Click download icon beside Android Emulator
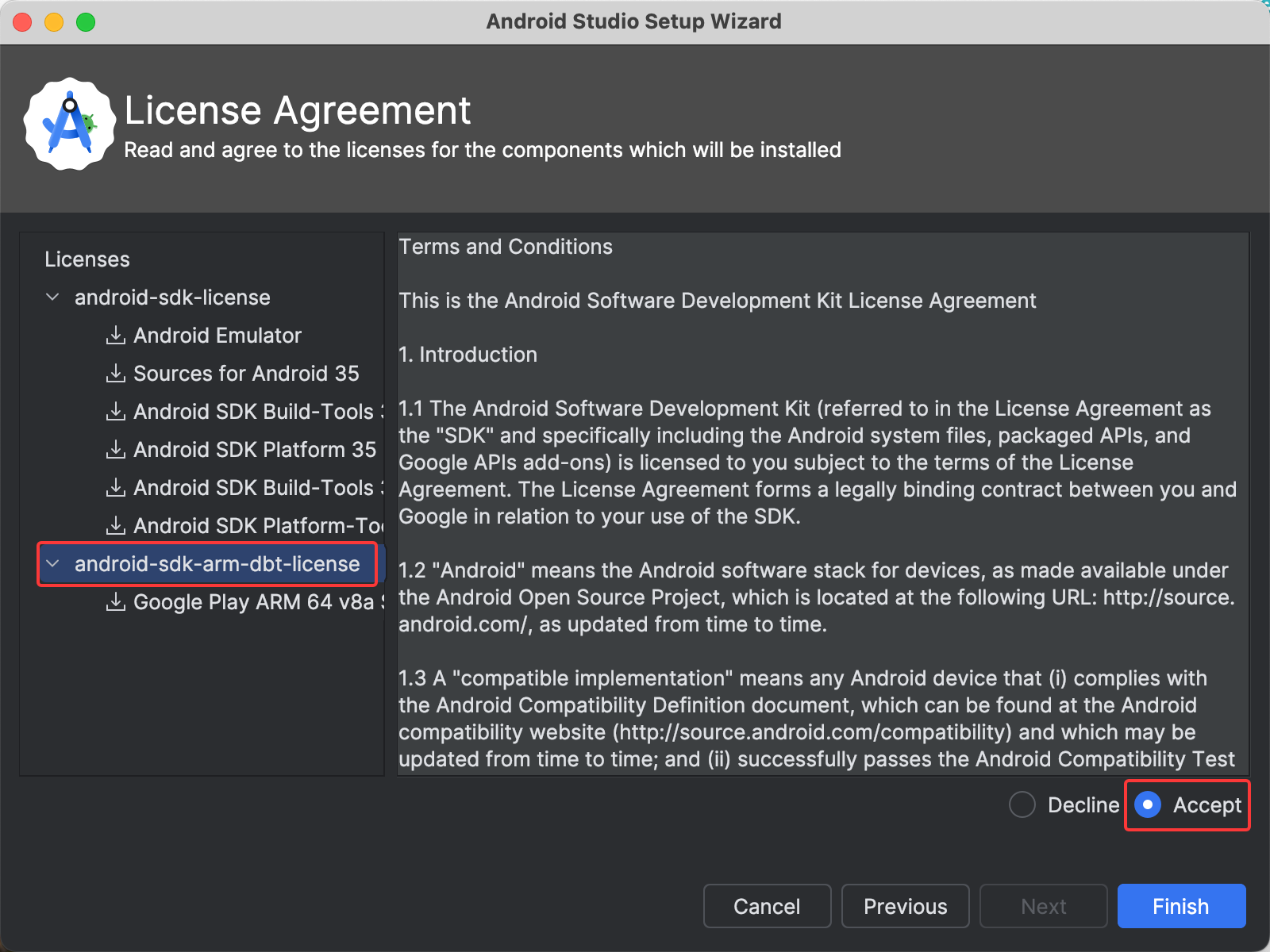The height and width of the screenshot is (952, 1270). tap(116, 336)
